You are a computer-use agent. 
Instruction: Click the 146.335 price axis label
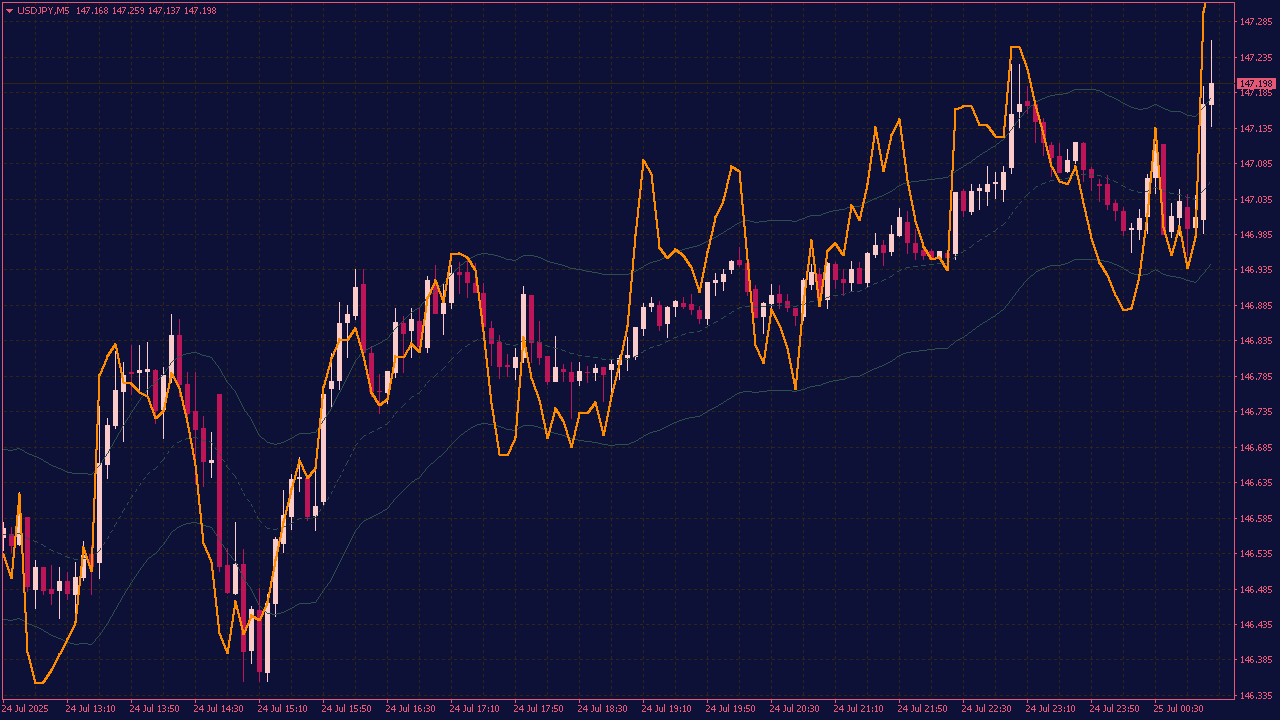pos(1255,696)
